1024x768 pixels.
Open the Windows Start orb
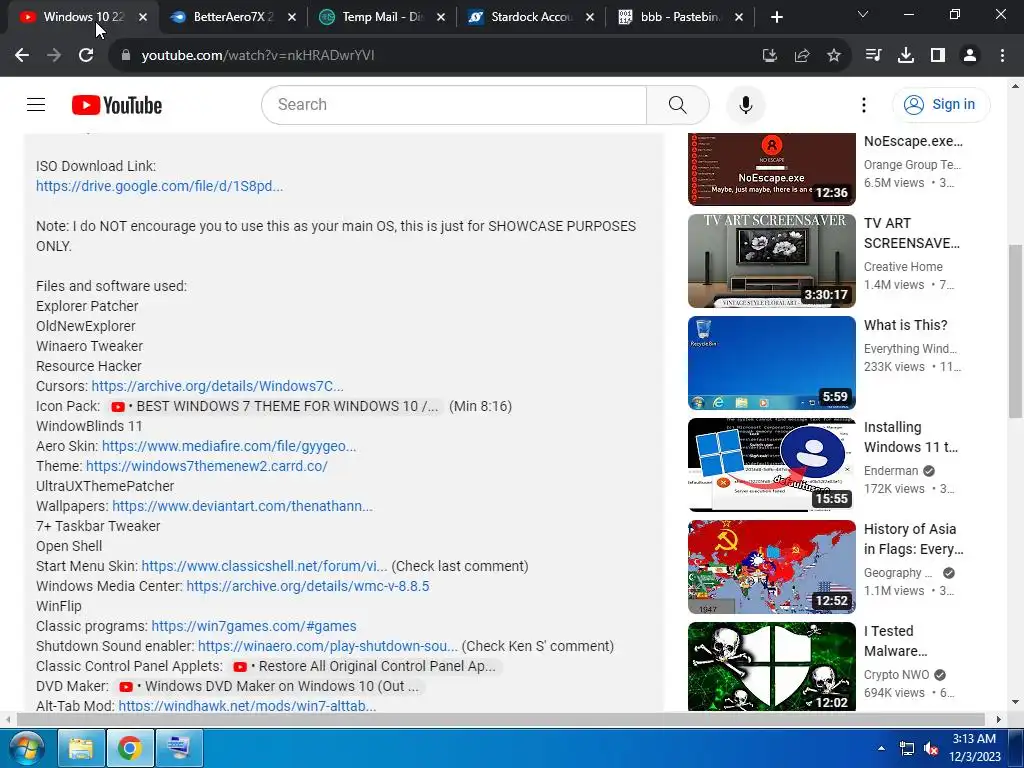pos(27,748)
